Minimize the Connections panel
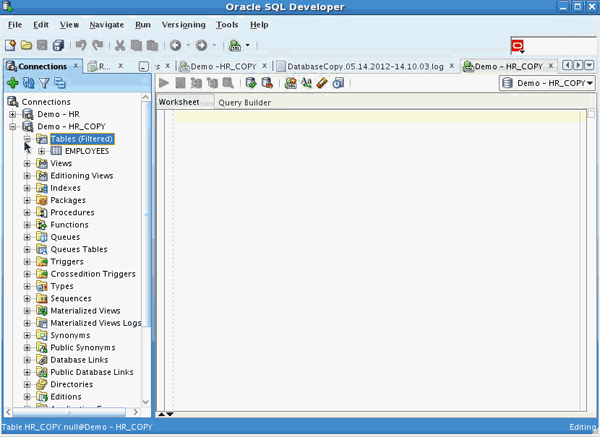The width and height of the screenshot is (600, 437). (143, 67)
